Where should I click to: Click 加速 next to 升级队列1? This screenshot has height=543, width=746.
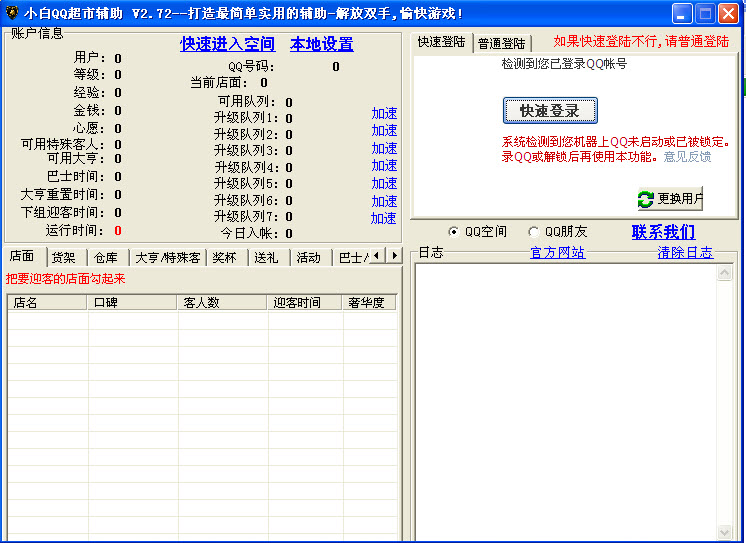click(x=384, y=114)
